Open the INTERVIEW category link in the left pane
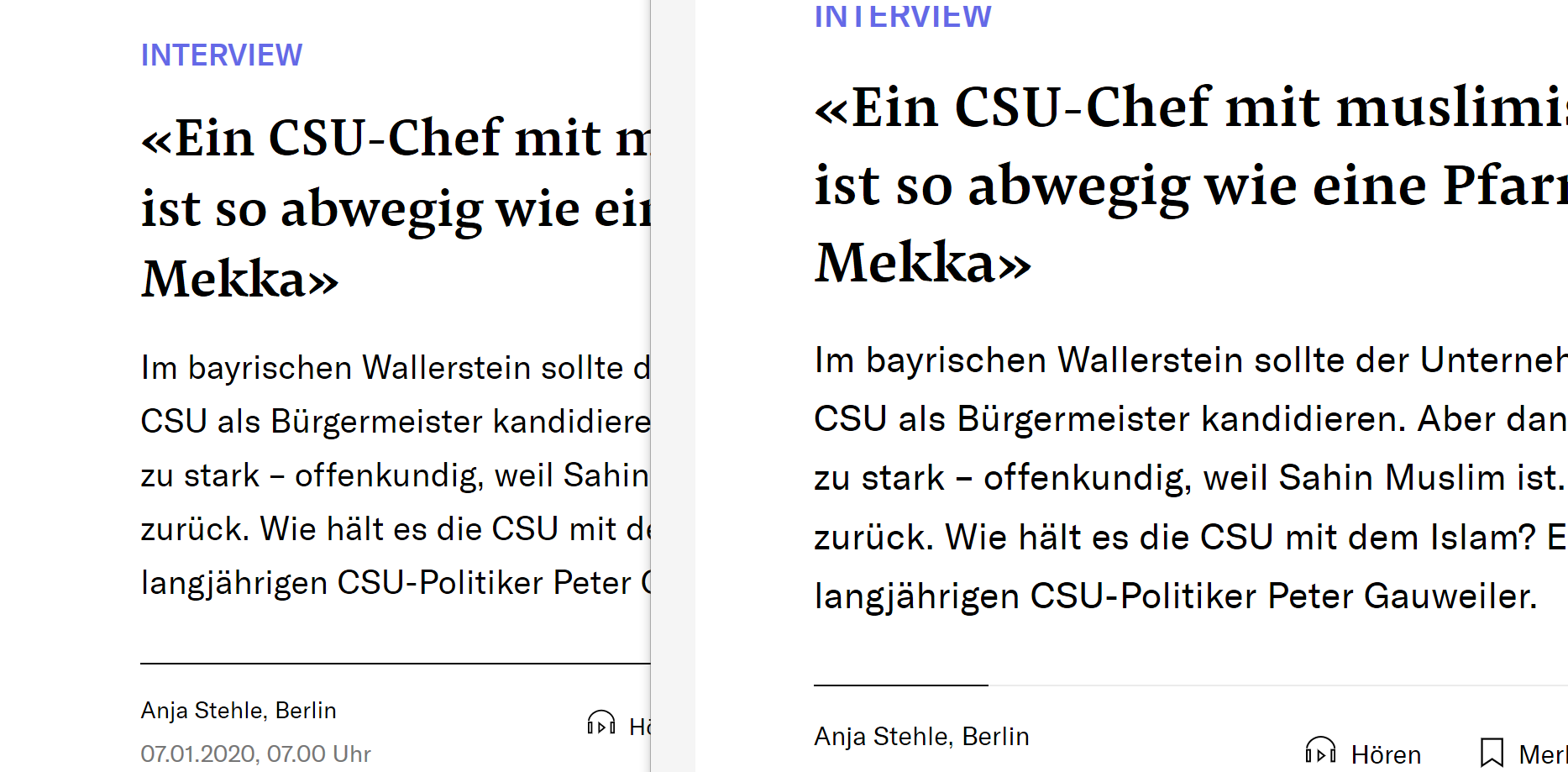 tap(222, 55)
